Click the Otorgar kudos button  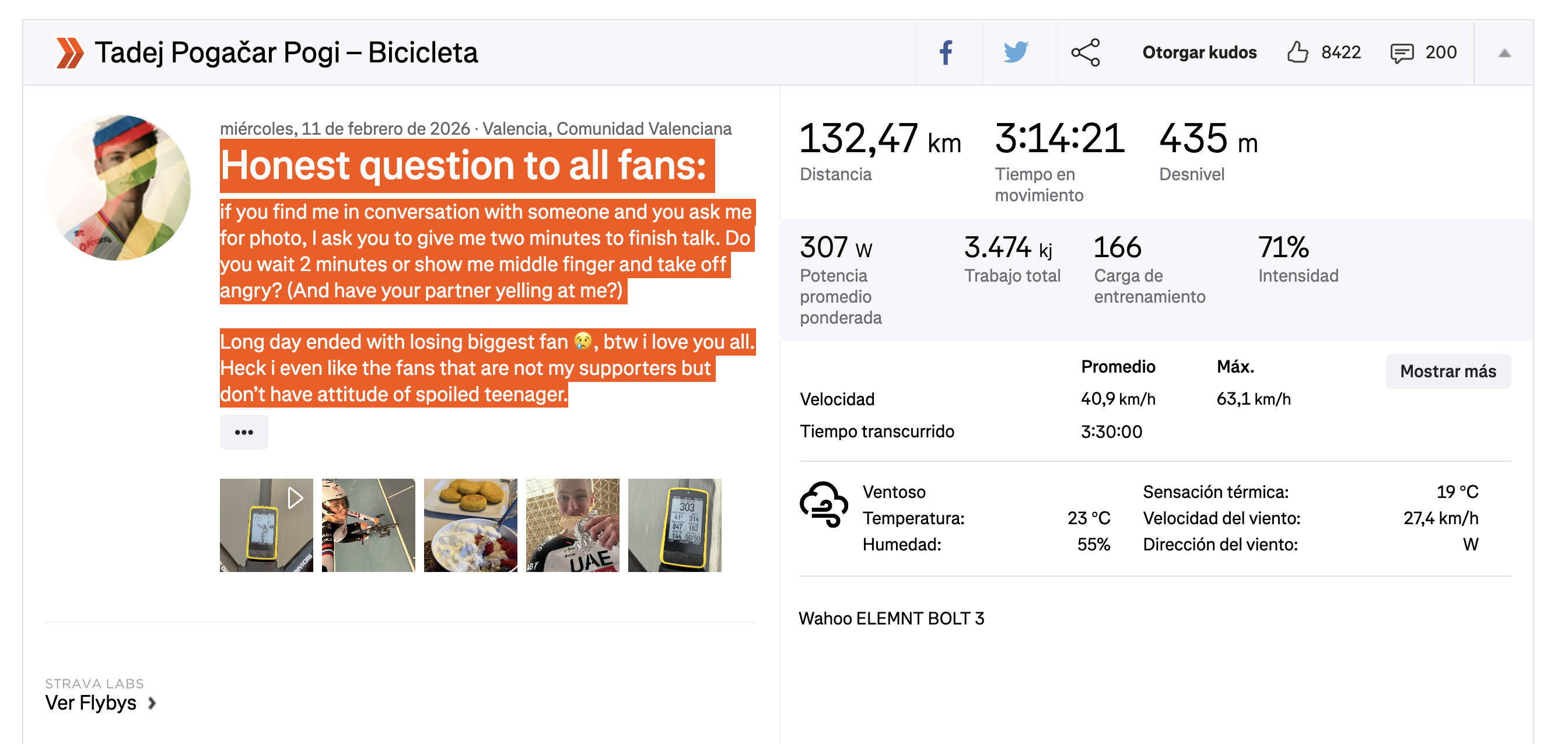pyautogui.click(x=1199, y=53)
